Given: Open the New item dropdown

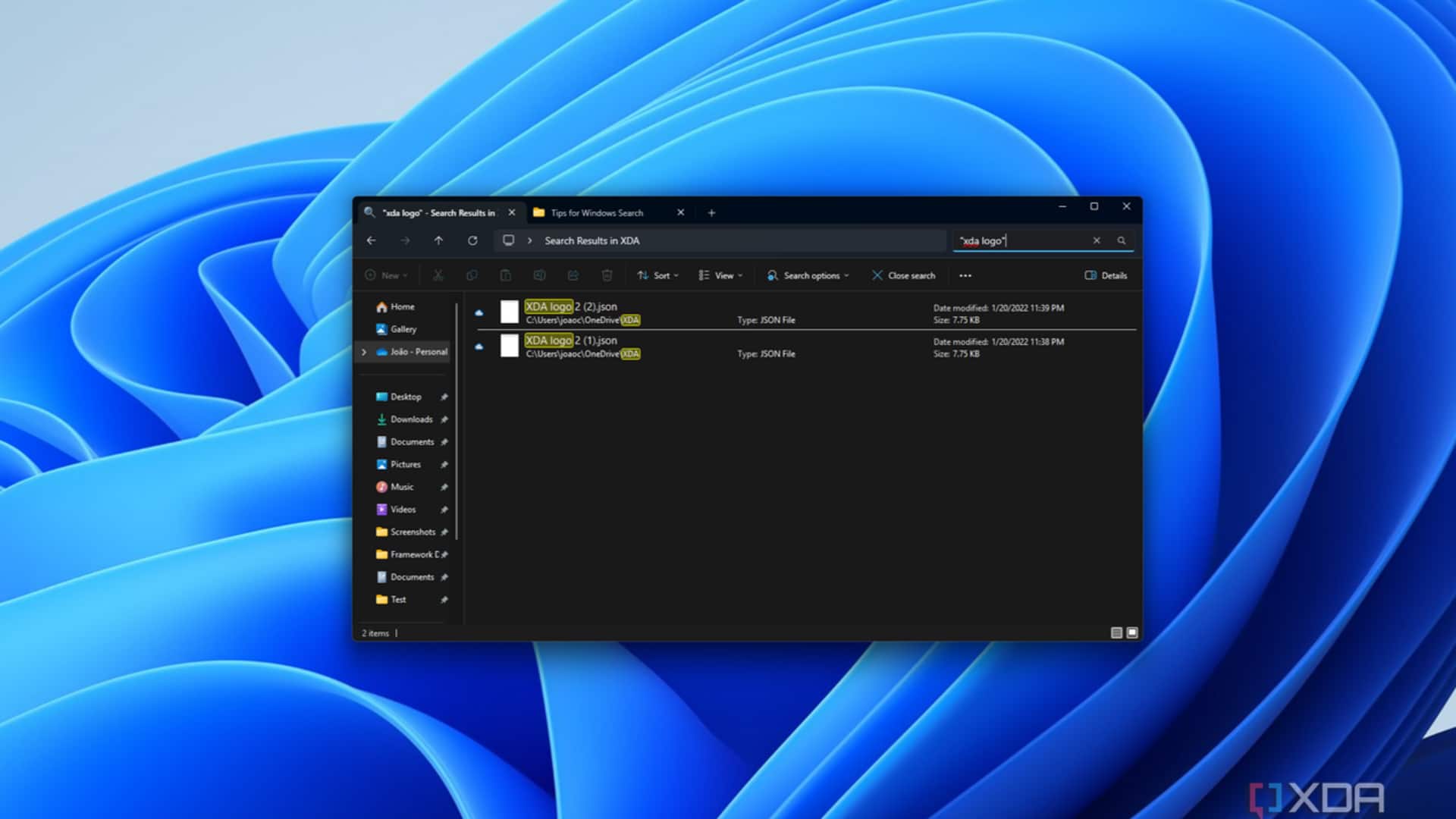Looking at the screenshot, I should pos(387,275).
